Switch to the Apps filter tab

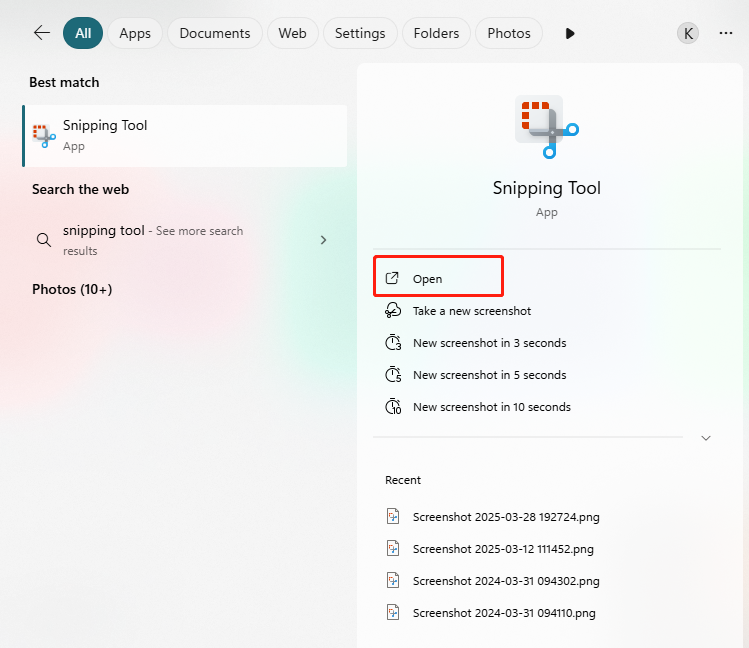135,33
